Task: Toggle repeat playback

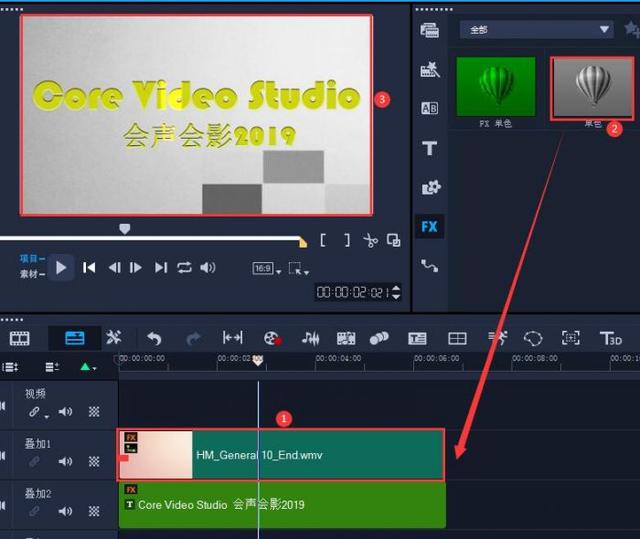Action: click(184, 268)
